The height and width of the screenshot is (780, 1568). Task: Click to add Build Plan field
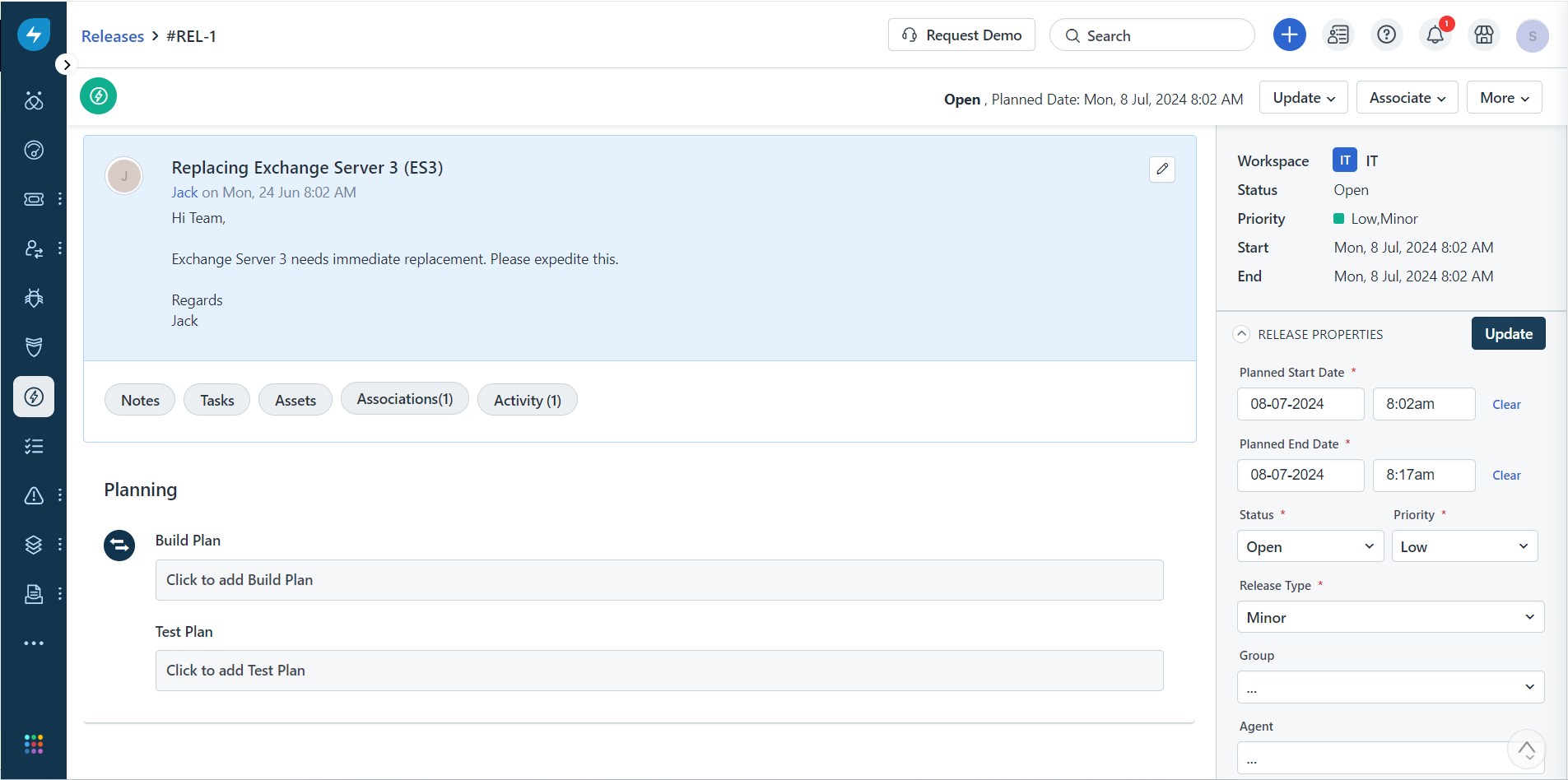[x=659, y=580]
